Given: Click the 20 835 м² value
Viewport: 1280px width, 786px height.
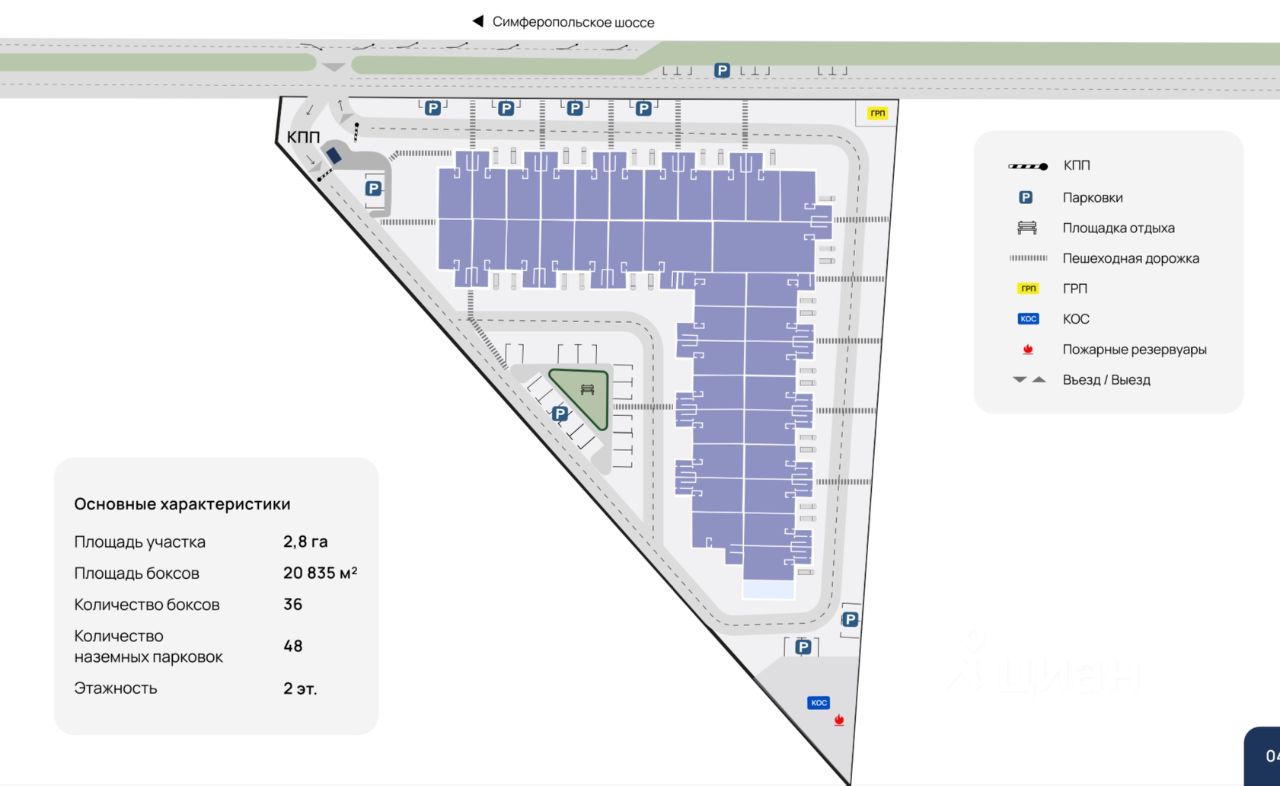Looking at the screenshot, I should click(x=320, y=573).
